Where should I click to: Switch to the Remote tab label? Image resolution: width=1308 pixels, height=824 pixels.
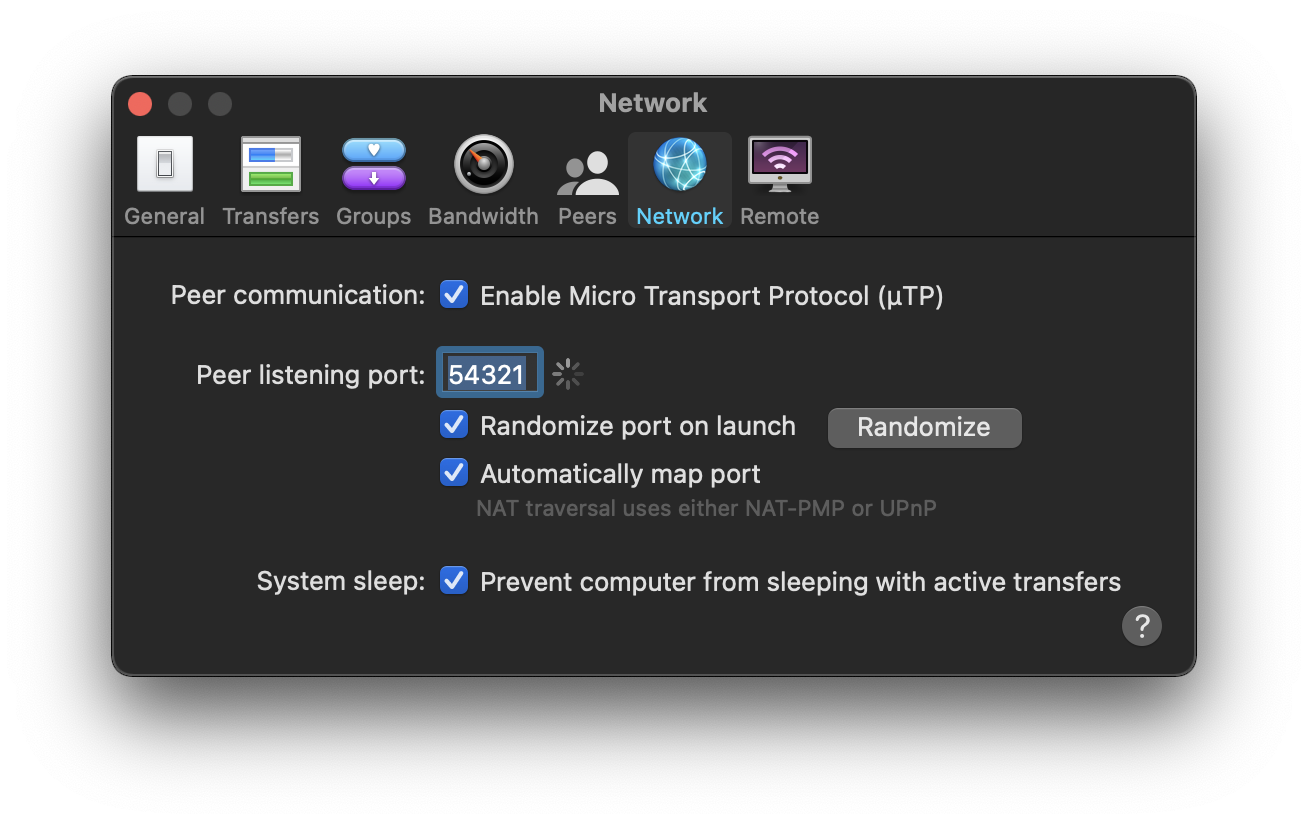click(x=780, y=216)
